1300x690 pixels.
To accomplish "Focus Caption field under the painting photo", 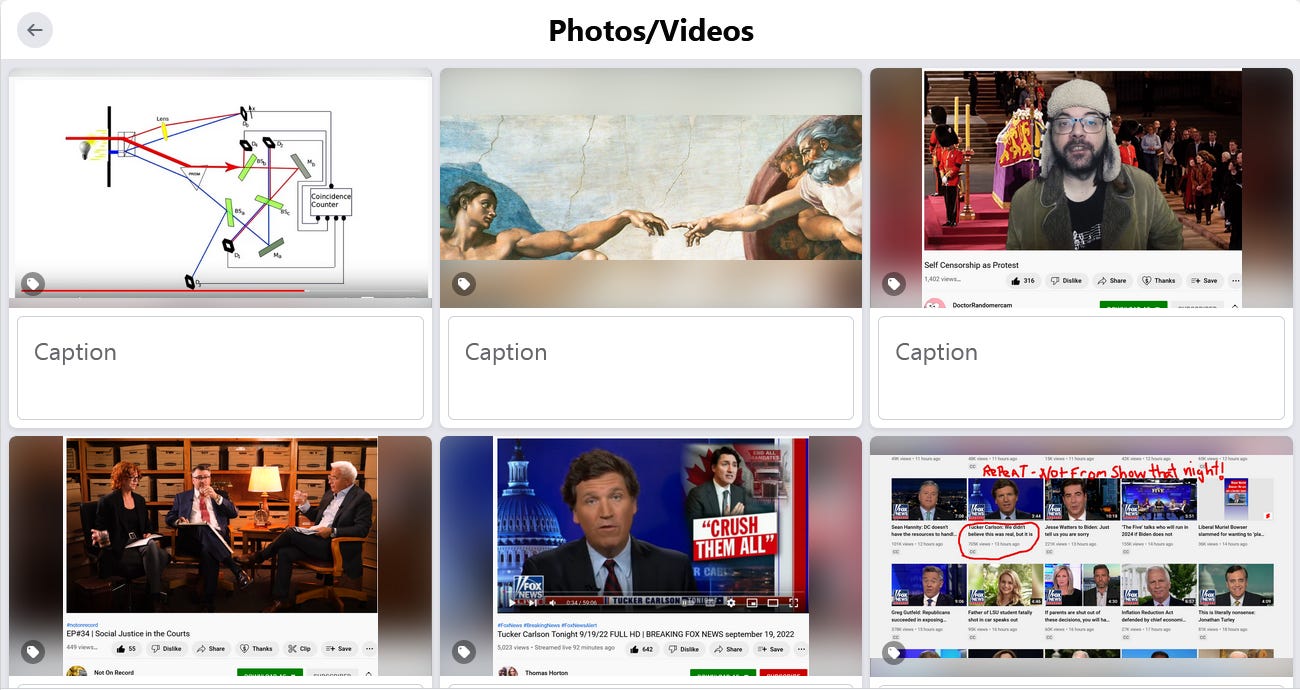I will (x=651, y=368).
